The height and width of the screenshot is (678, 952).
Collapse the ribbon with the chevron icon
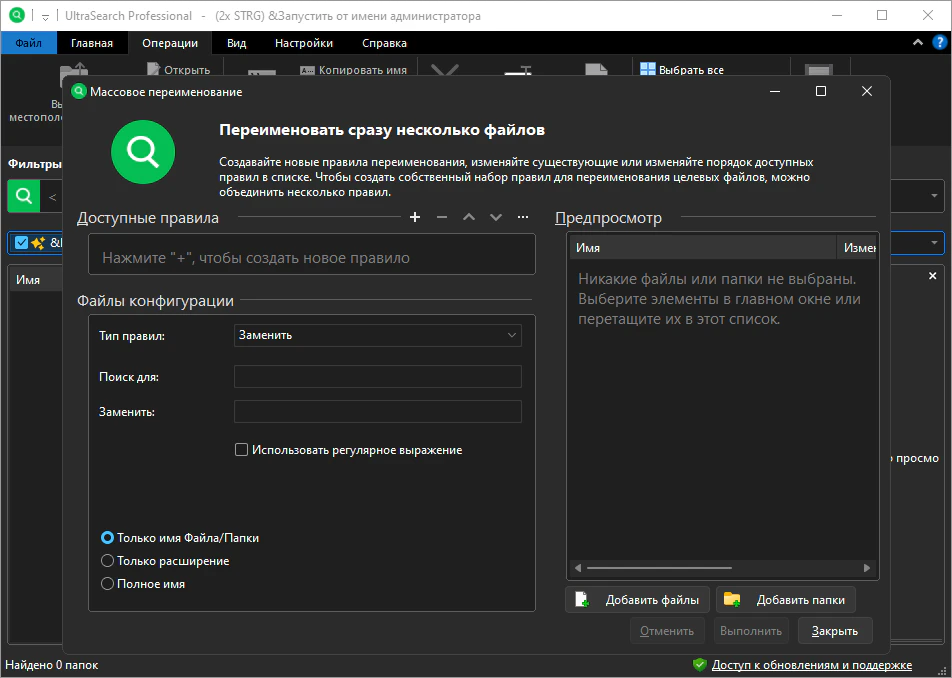918,43
